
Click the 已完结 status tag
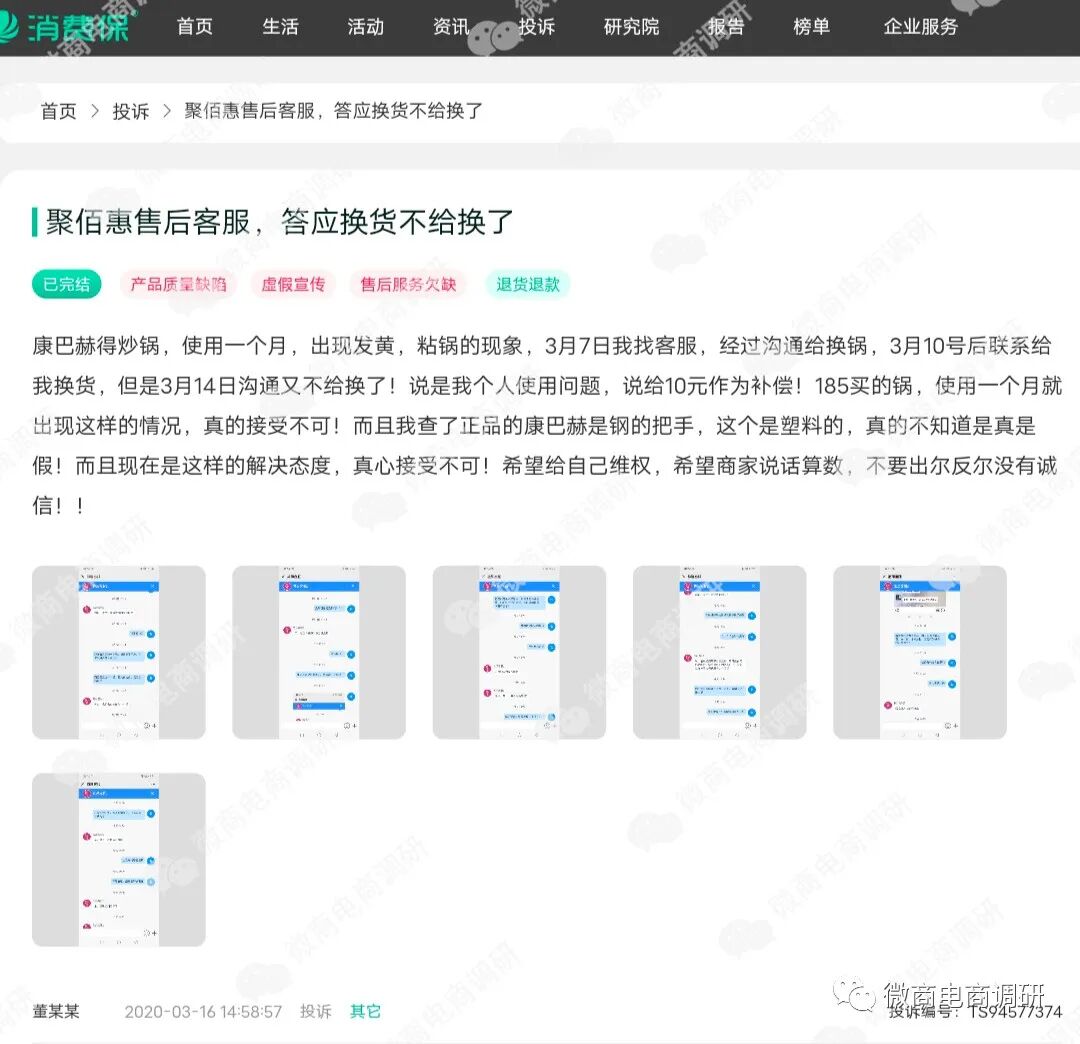(66, 284)
